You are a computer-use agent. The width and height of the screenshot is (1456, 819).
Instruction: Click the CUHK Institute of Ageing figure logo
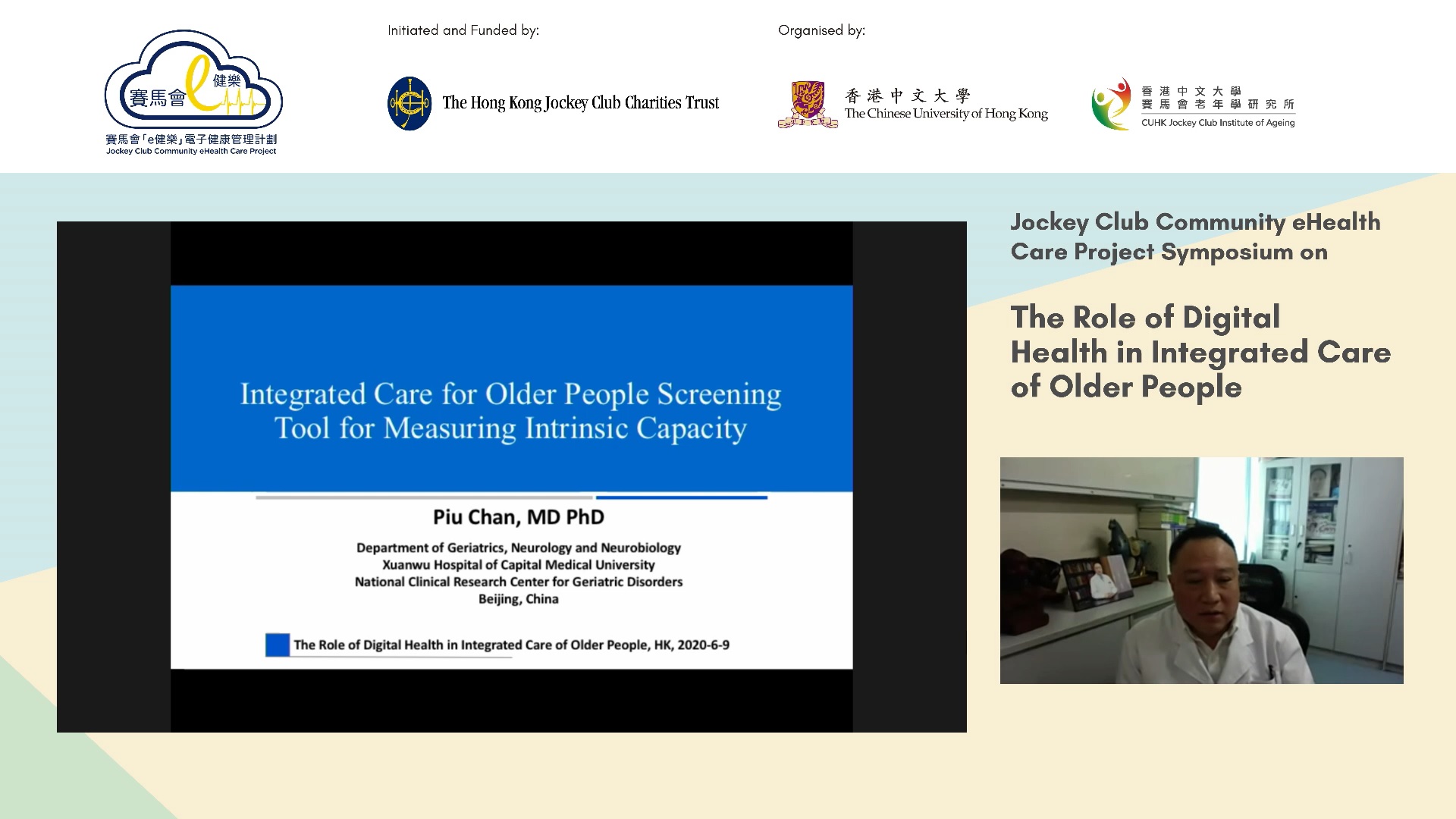click(x=1112, y=104)
